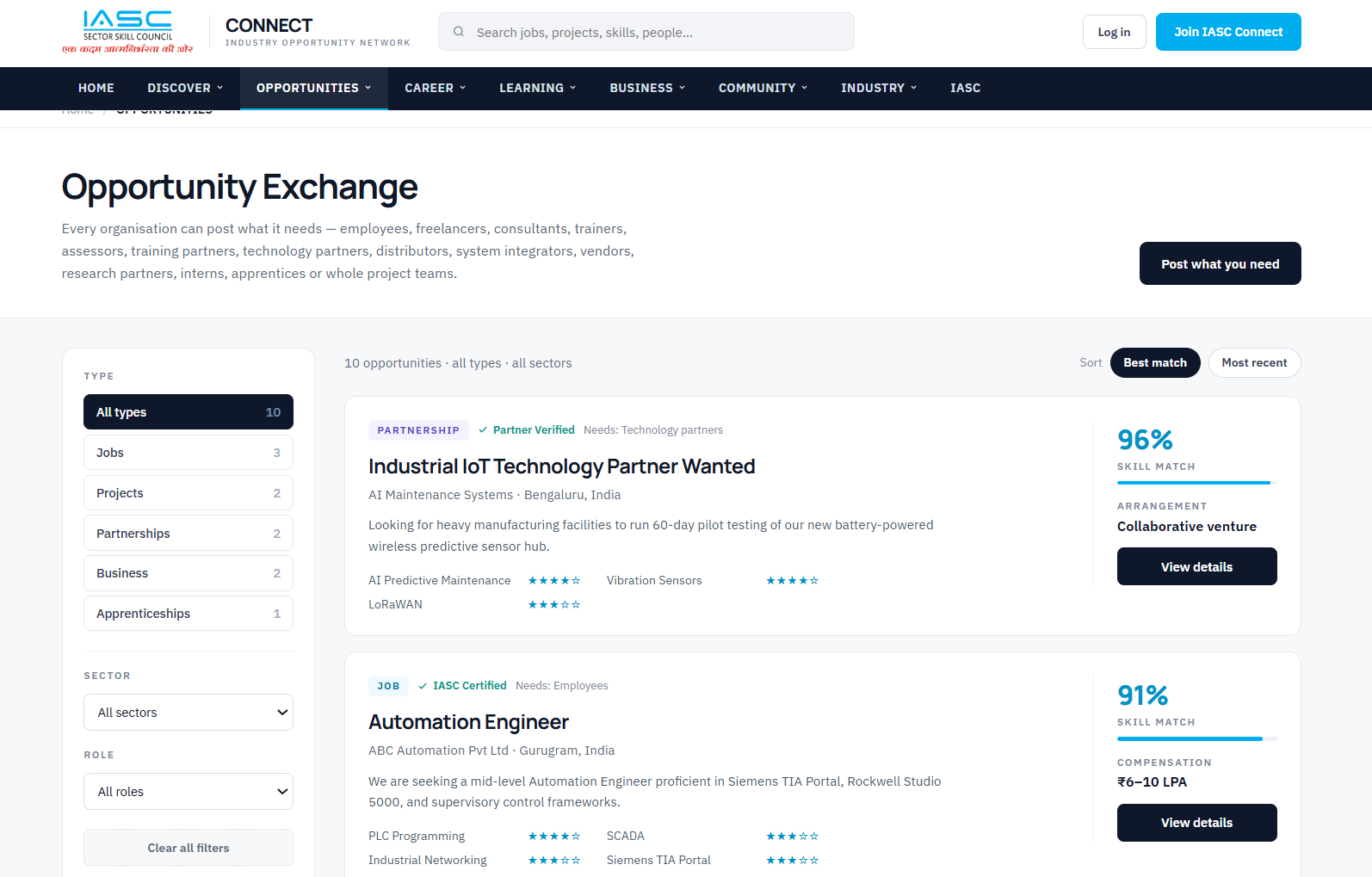Click Industrial Networking star rating
The height and width of the screenshot is (877, 1372).
coord(554,861)
